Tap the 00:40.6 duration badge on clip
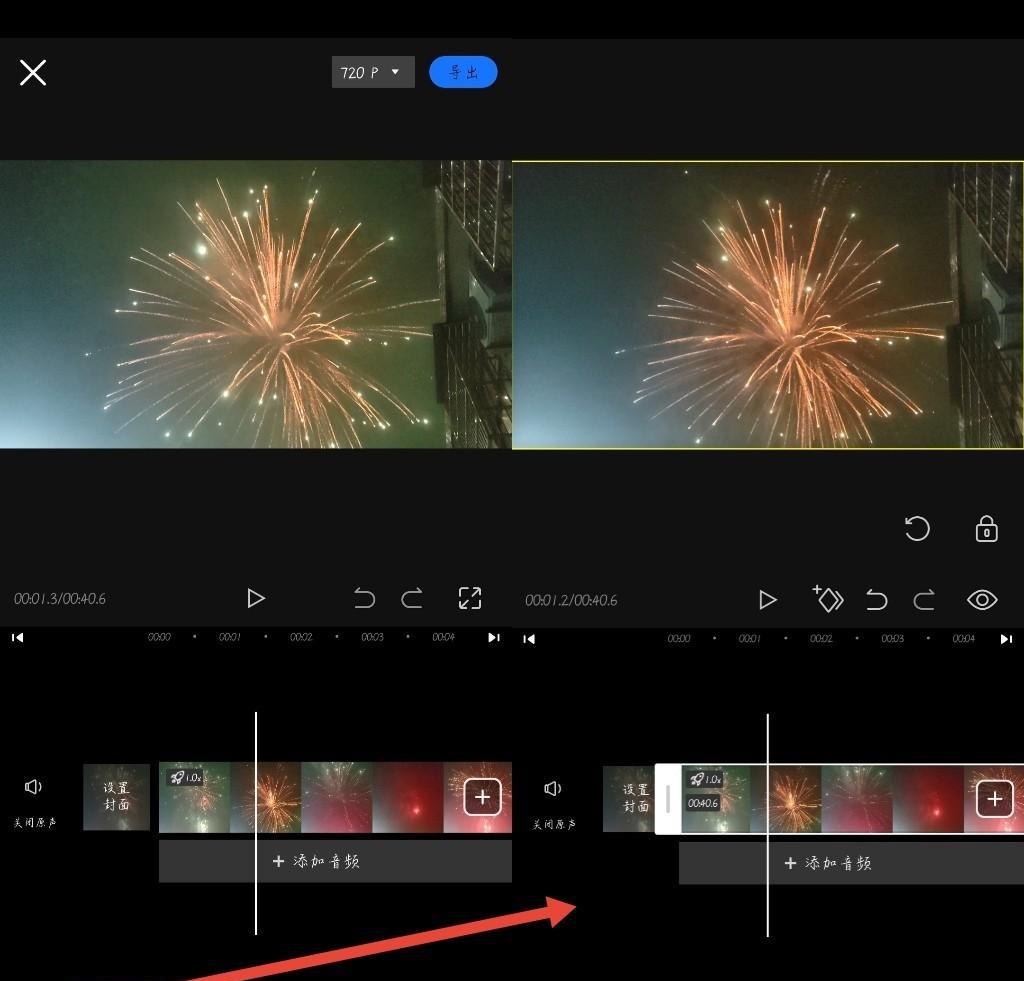The height and width of the screenshot is (981, 1024). pyautogui.click(x=702, y=803)
